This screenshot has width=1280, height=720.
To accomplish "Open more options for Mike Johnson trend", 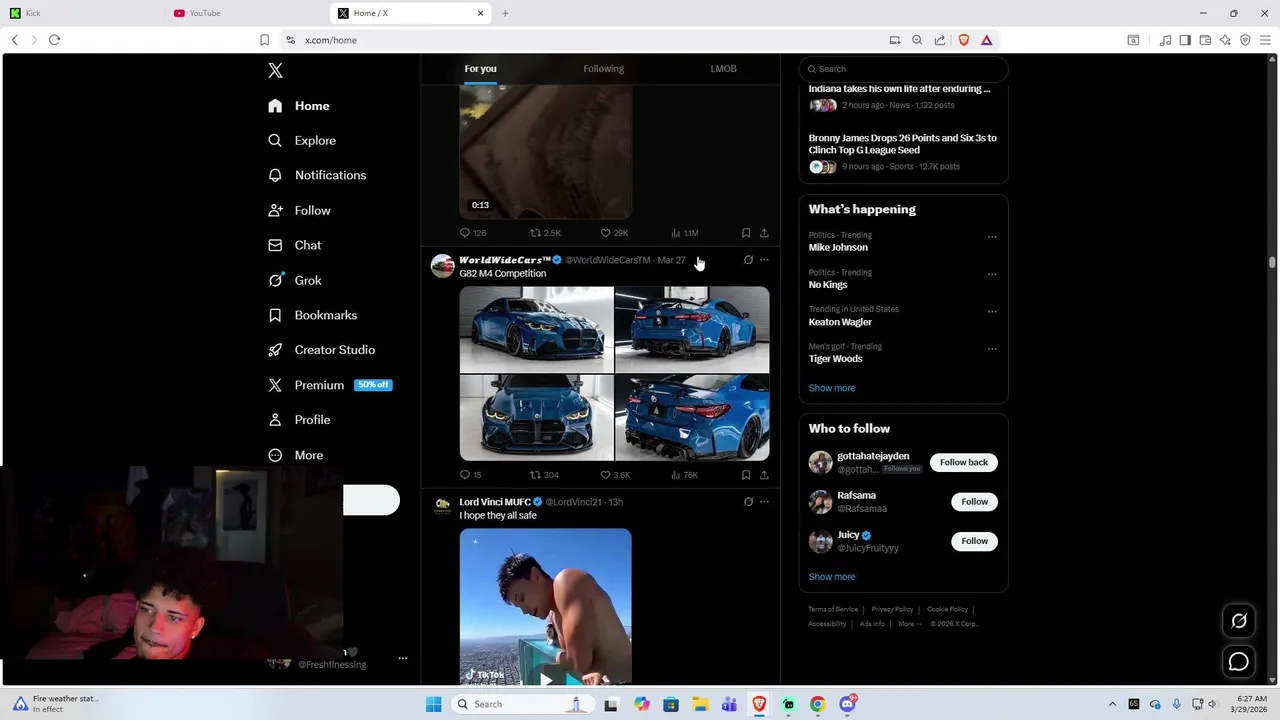I will [x=992, y=237].
